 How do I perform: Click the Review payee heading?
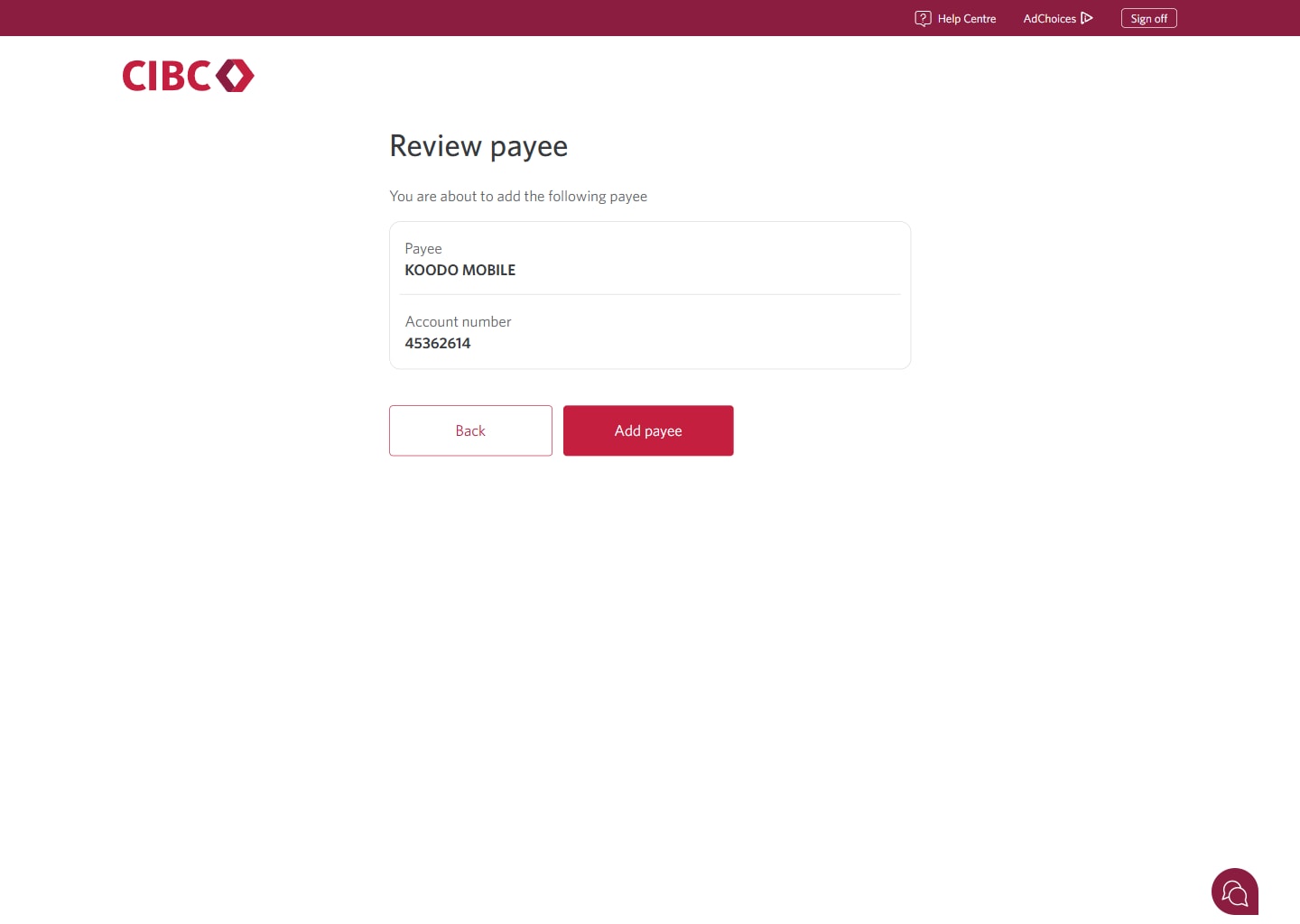click(x=478, y=146)
